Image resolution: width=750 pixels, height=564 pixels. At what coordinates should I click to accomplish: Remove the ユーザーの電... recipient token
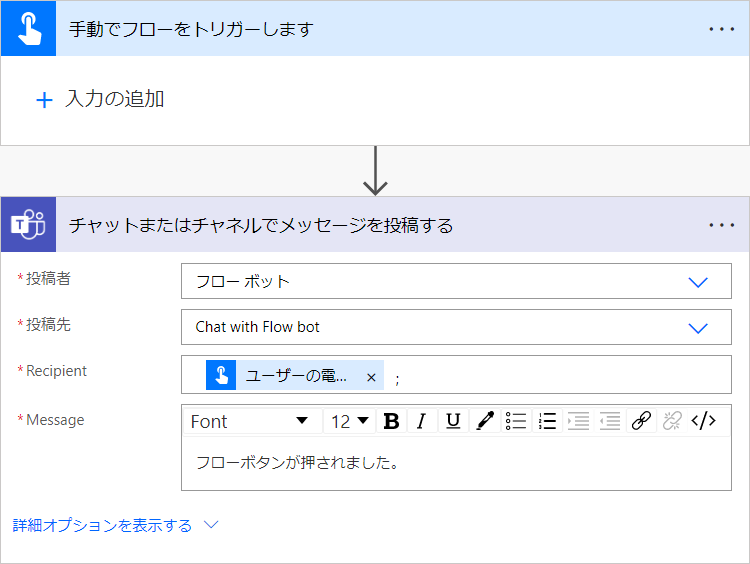click(x=371, y=377)
